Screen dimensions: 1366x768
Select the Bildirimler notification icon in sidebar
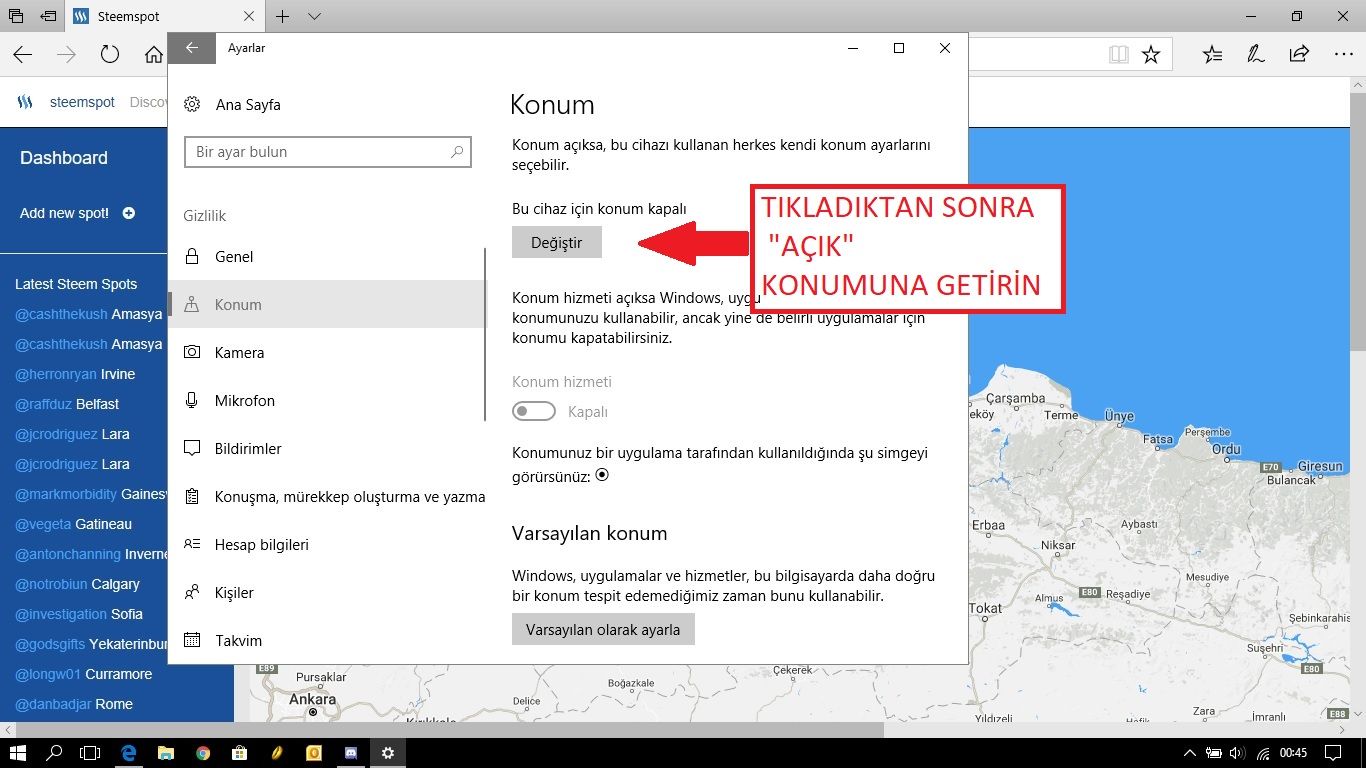pos(192,449)
